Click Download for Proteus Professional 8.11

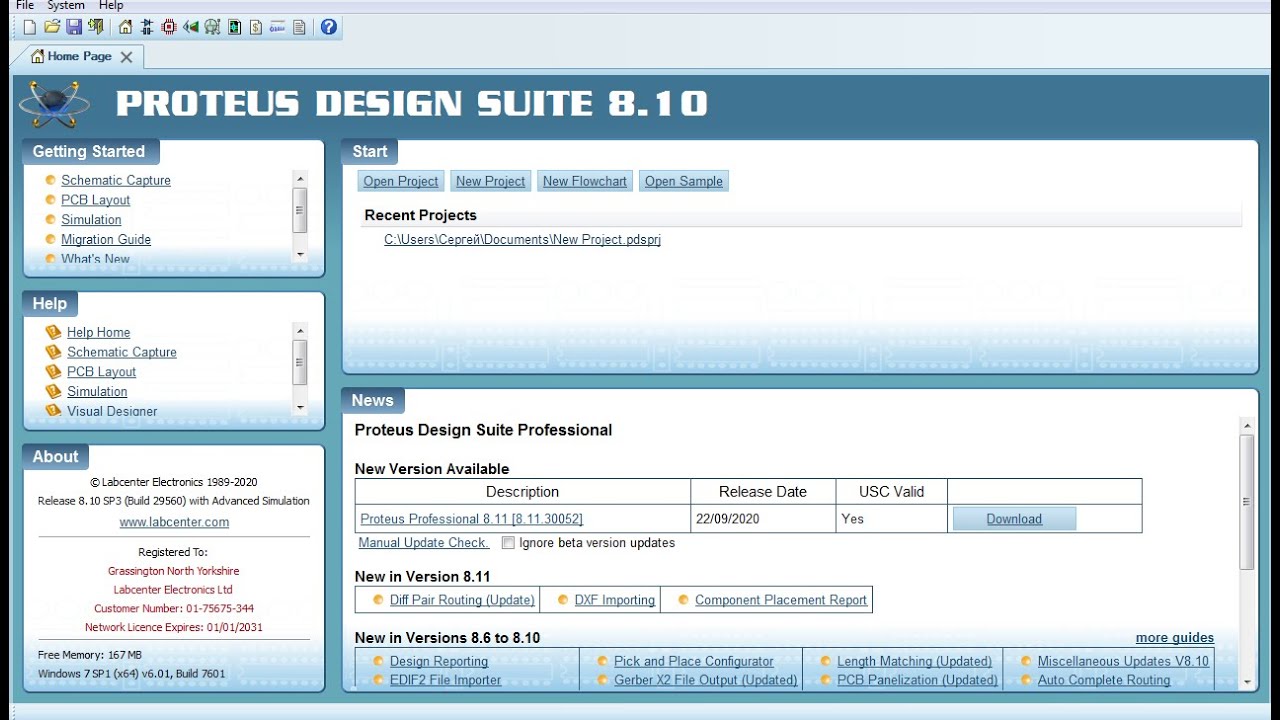pos(1014,519)
